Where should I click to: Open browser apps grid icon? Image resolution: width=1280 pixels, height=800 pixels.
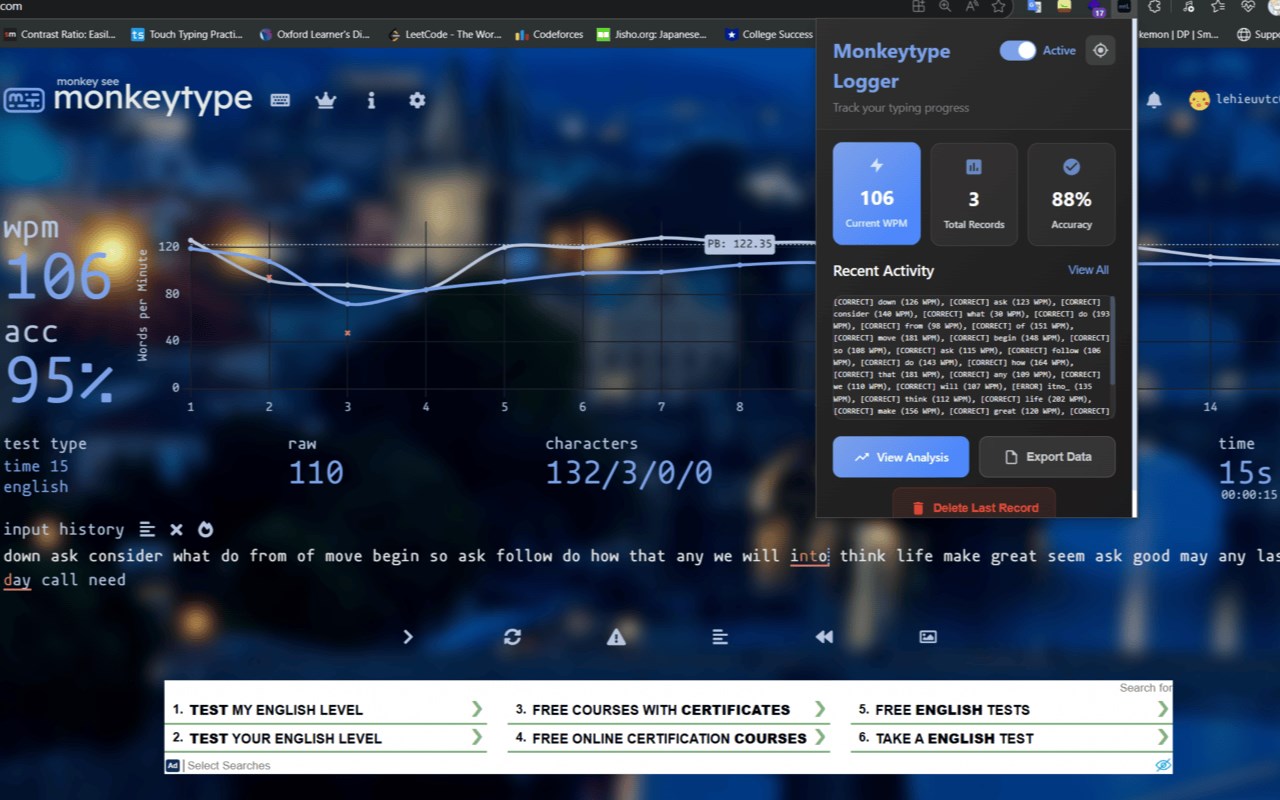coord(918,6)
